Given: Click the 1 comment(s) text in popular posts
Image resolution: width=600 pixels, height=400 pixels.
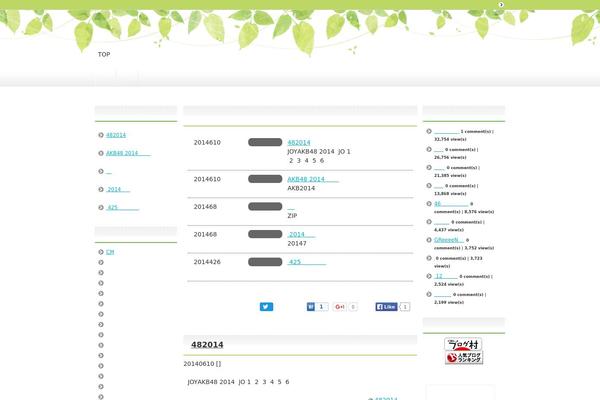Looking at the screenshot, I should click(477, 131).
